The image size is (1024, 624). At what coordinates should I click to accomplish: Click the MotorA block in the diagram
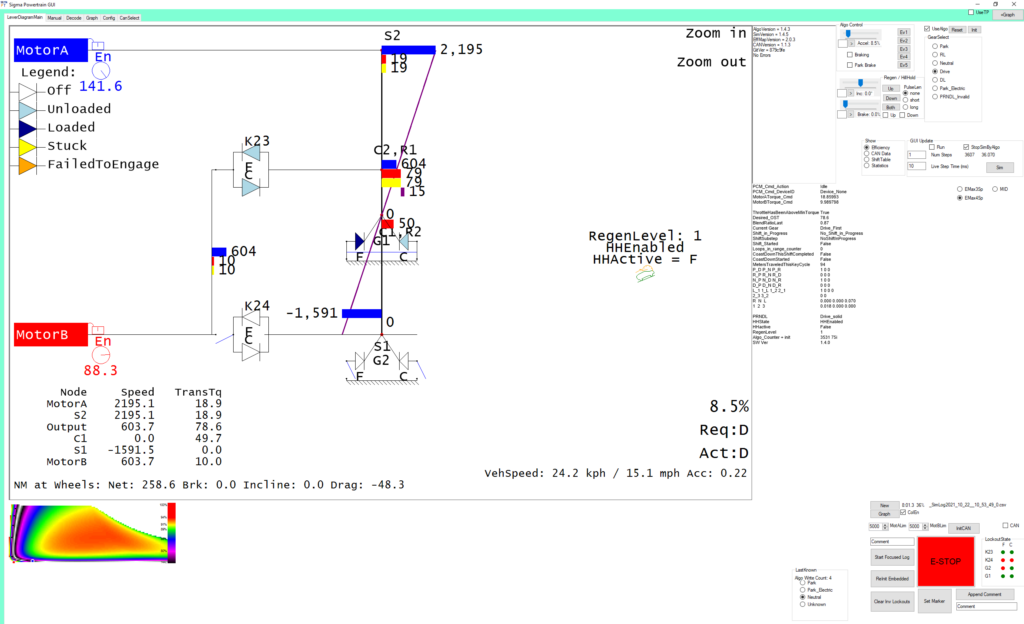[51, 50]
